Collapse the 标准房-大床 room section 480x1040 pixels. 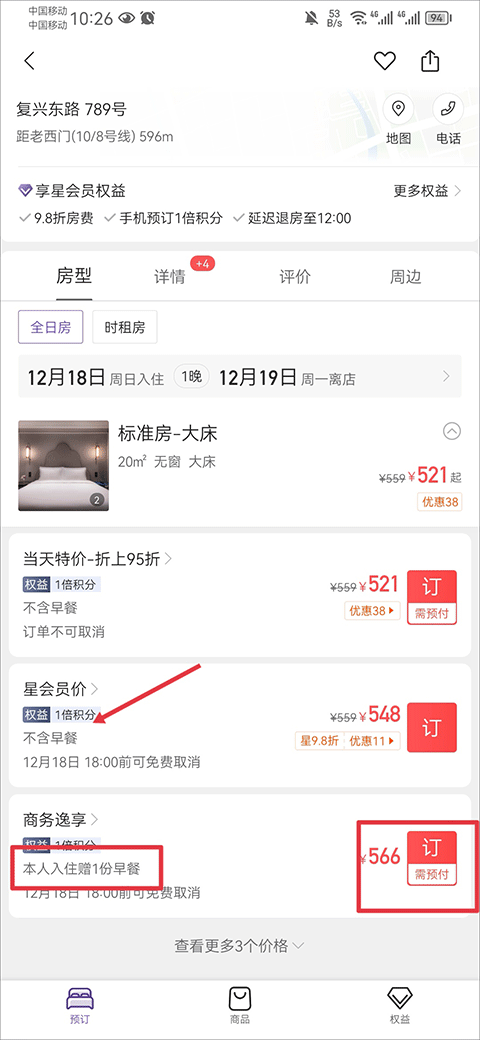451,432
